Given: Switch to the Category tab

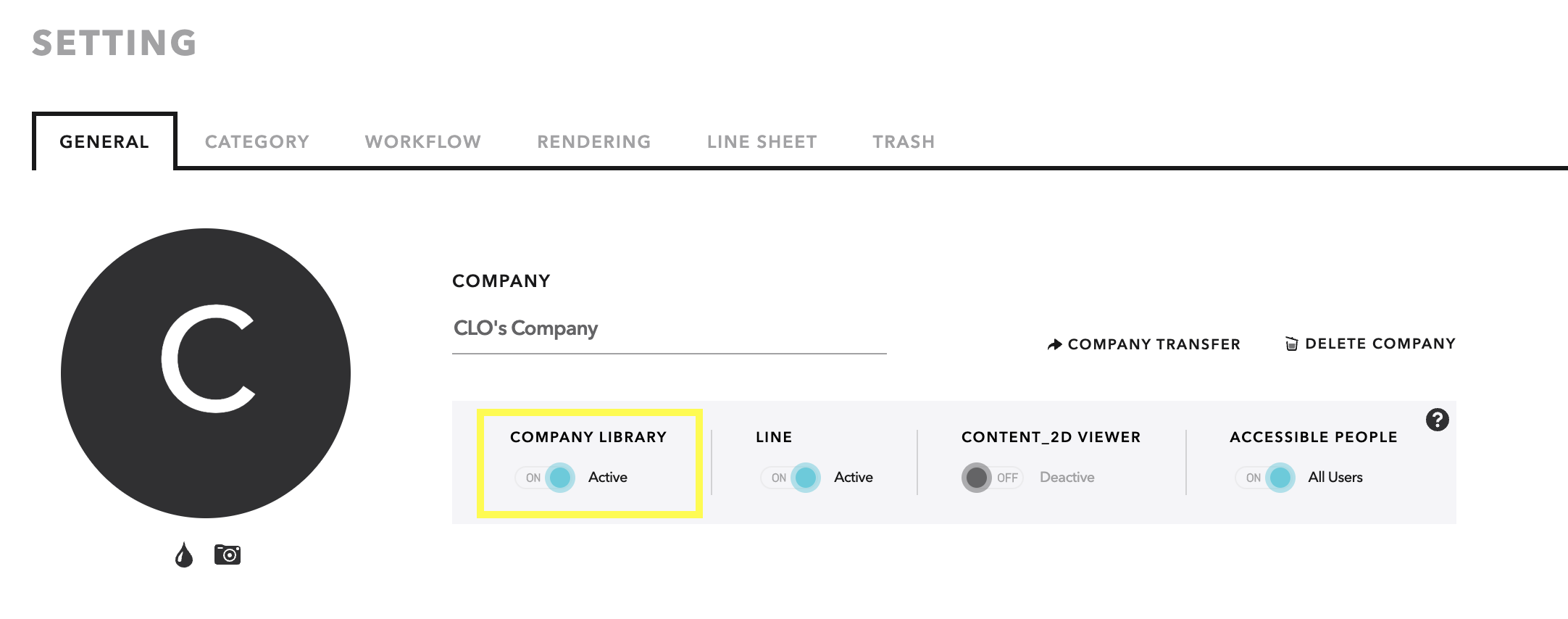Looking at the screenshot, I should pyautogui.click(x=257, y=142).
